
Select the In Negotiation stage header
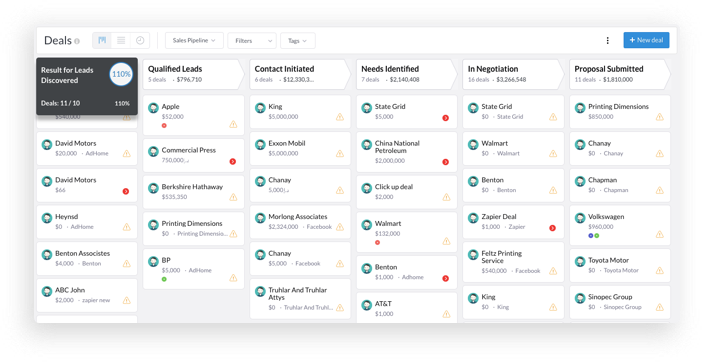(513, 74)
